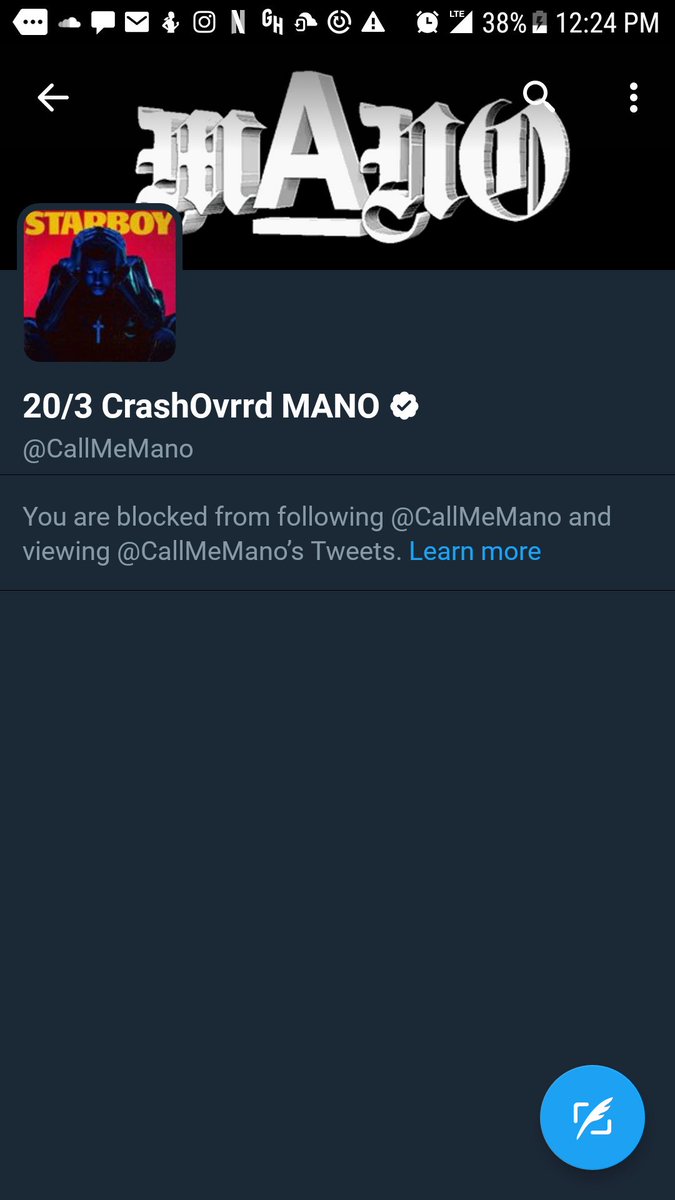Screen dimensions: 675x1200
Task: Open the email notification icon
Action: 136,22
